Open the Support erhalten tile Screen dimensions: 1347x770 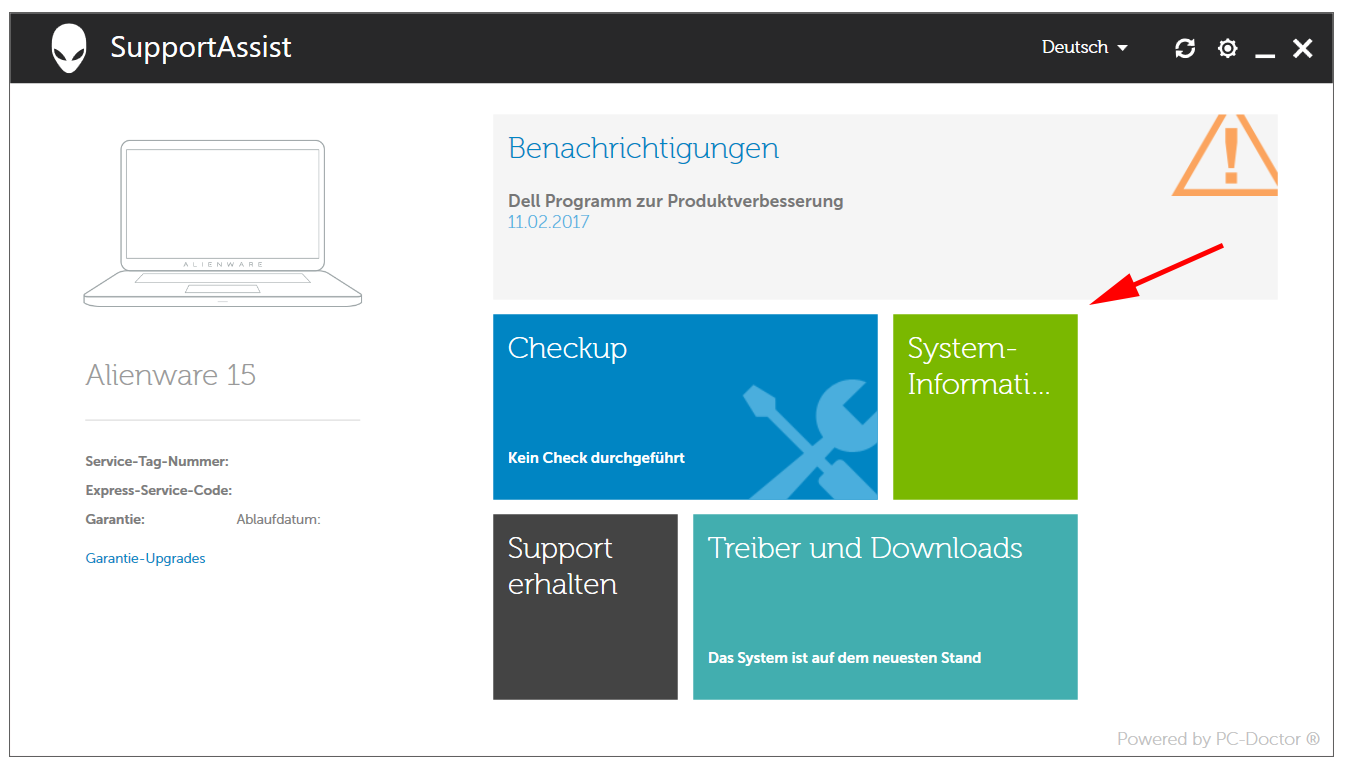click(585, 606)
